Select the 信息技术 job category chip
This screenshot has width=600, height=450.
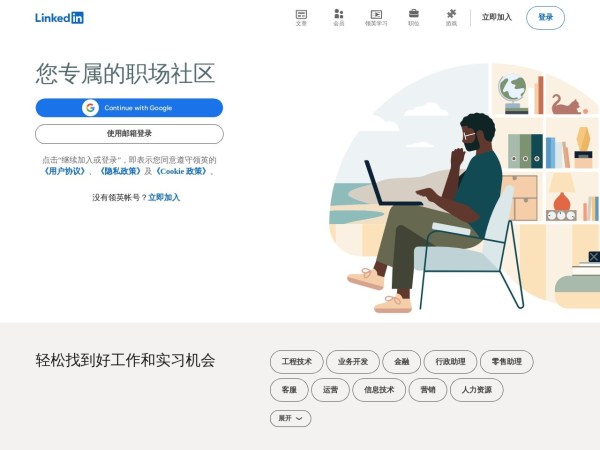tap(379, 390)
